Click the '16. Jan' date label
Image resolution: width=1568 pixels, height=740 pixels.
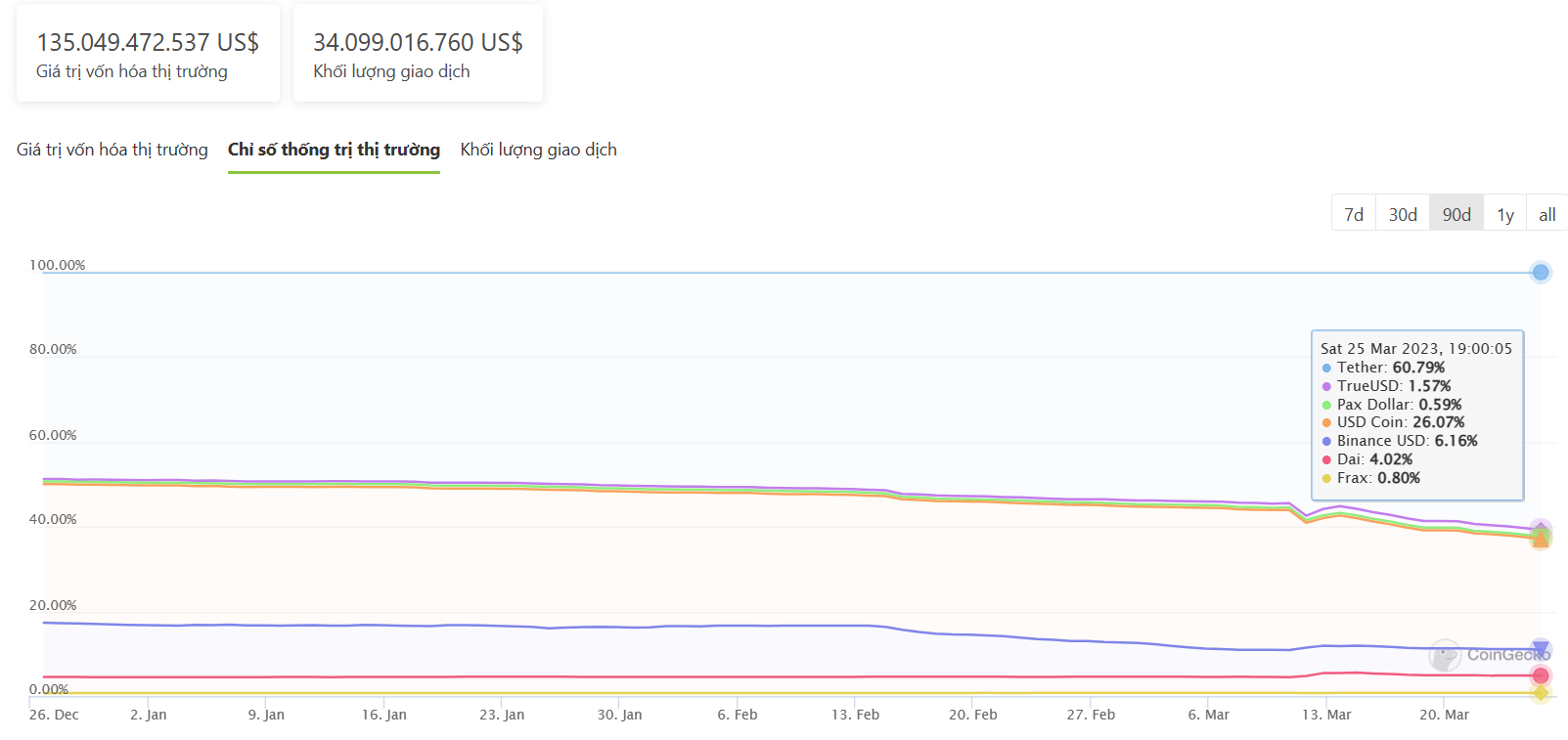[x=384, y=715]
